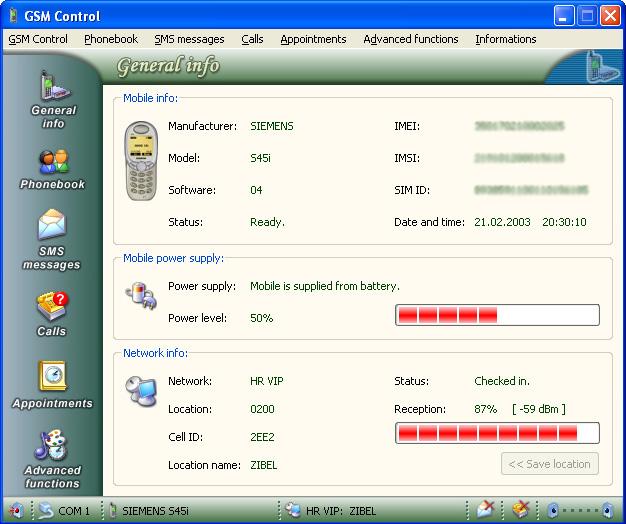Click the connection icon at status bar start

(x=16, y=510)
